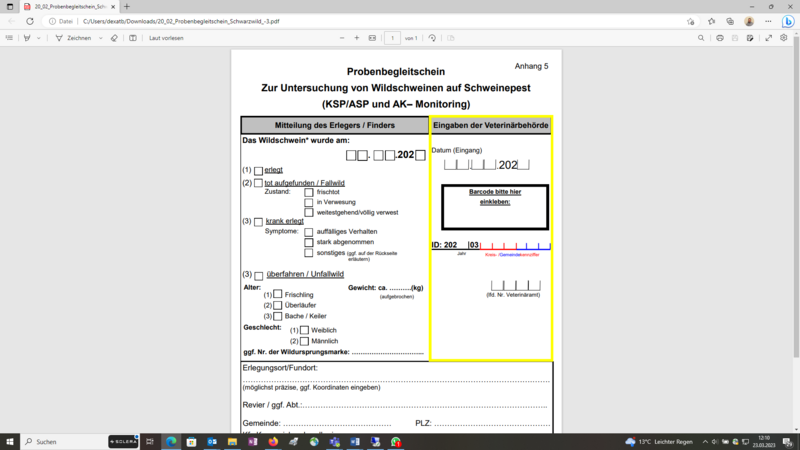
Task: Check 'tot aufgefunden / Fallwild' checkbox
Action: (258, 183)
